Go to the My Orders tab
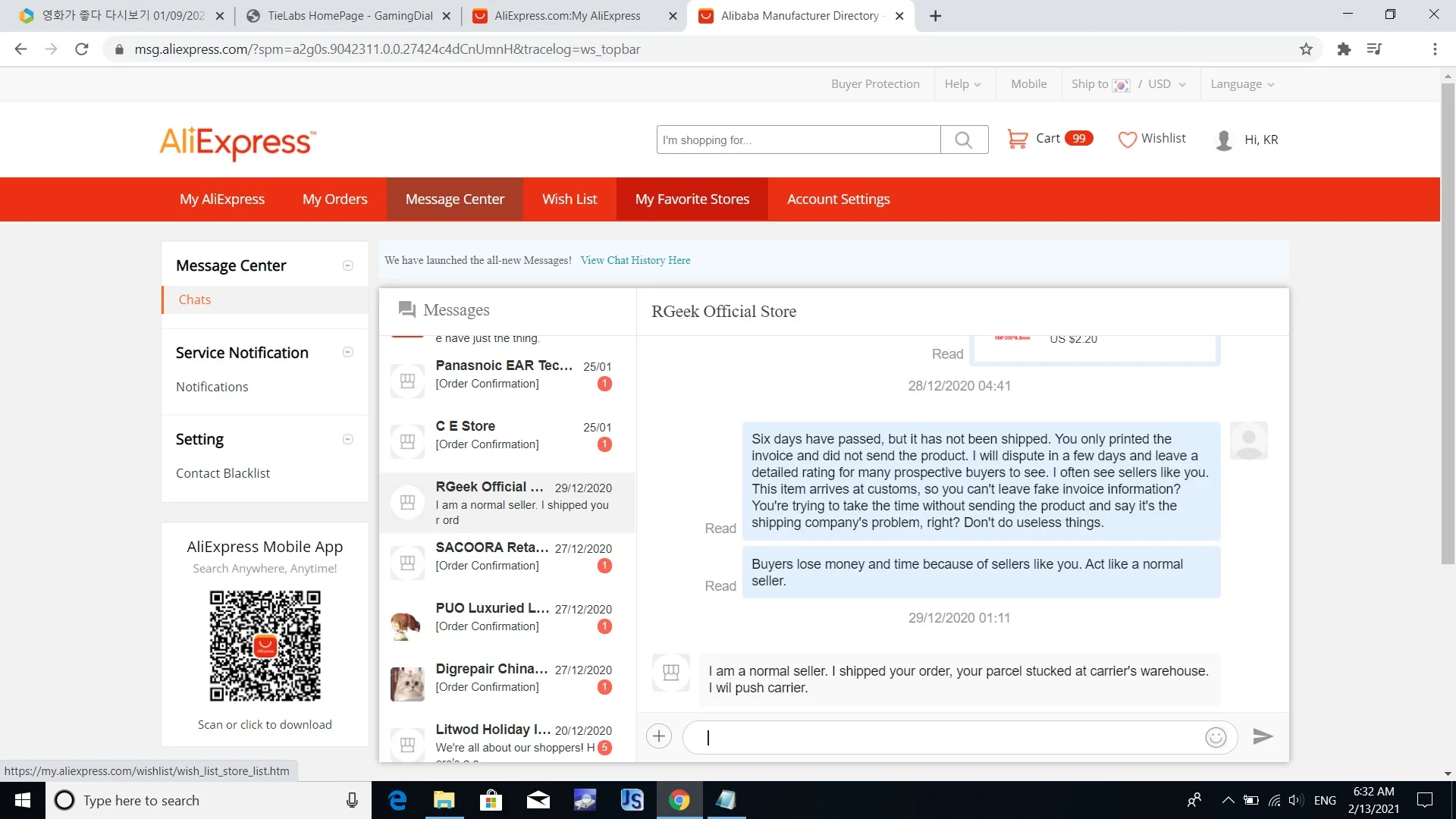Image resolution: width=1456 pixels, height=819 pixels. [334, 199]
